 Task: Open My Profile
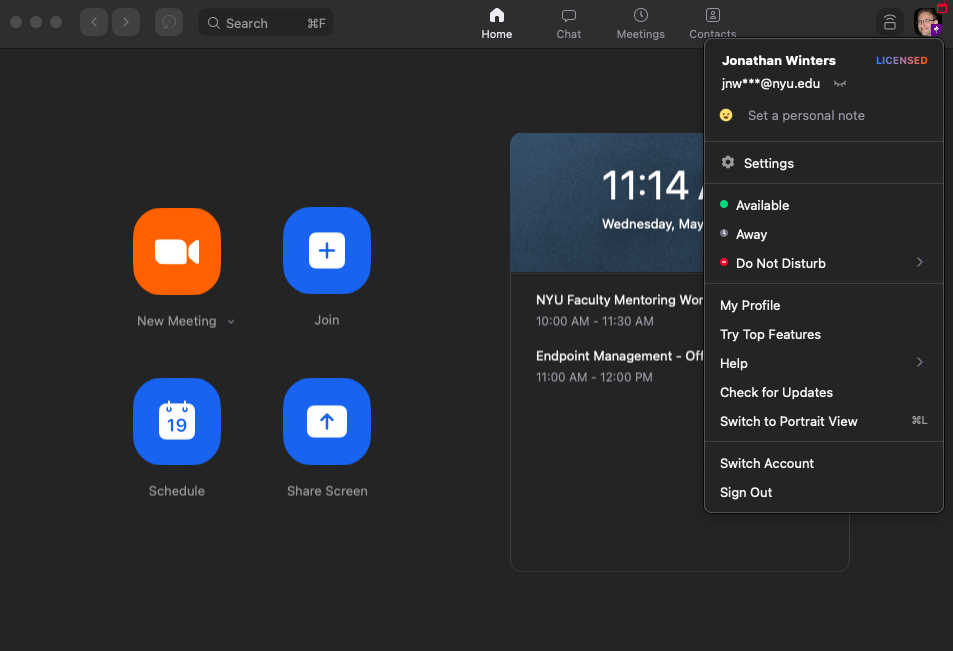point(824,305)
